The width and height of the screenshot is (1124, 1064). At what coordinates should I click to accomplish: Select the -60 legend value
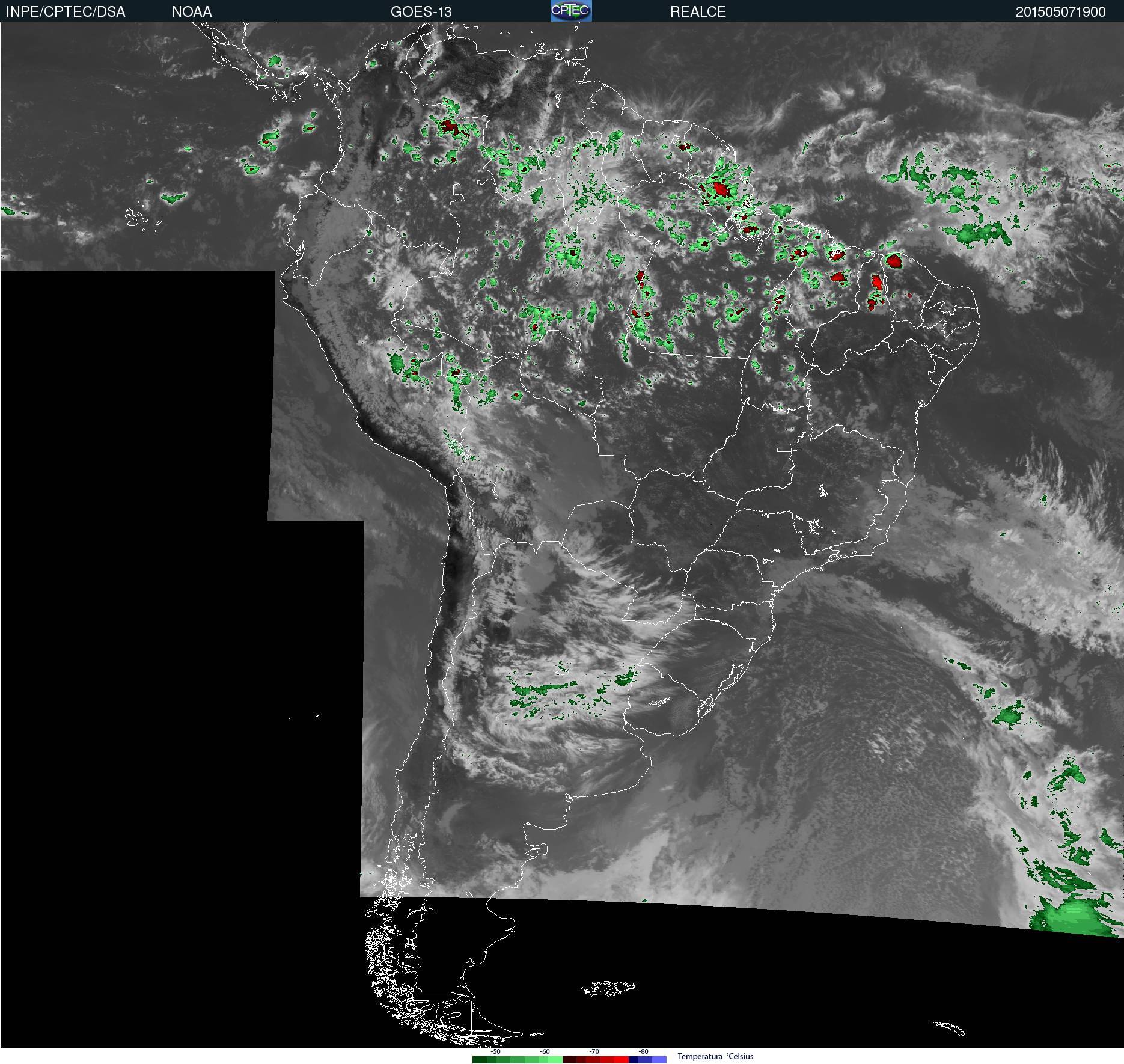545,1052
